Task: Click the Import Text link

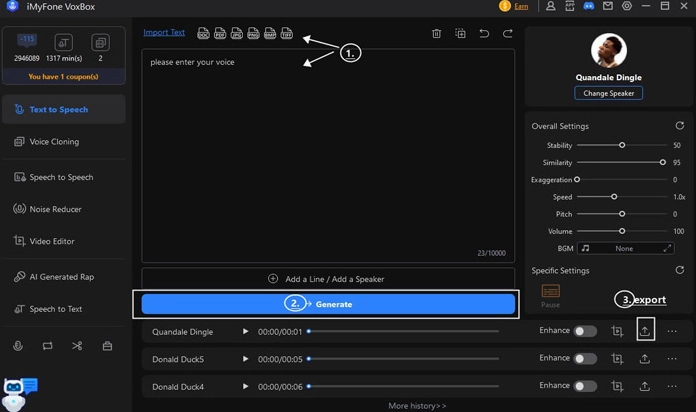Action: pyautogui.click(x=164, y=32)
